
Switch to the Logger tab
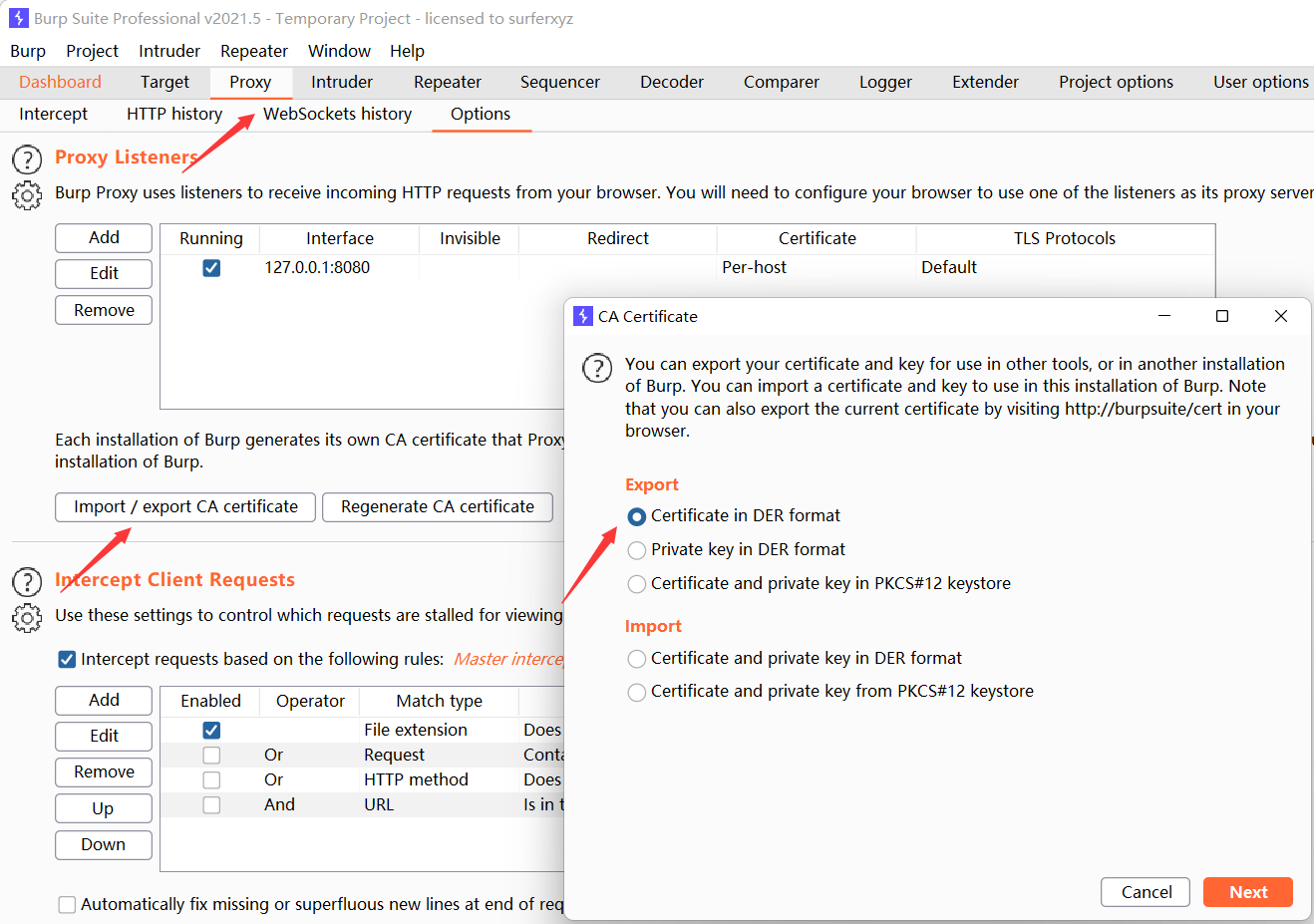885,82
